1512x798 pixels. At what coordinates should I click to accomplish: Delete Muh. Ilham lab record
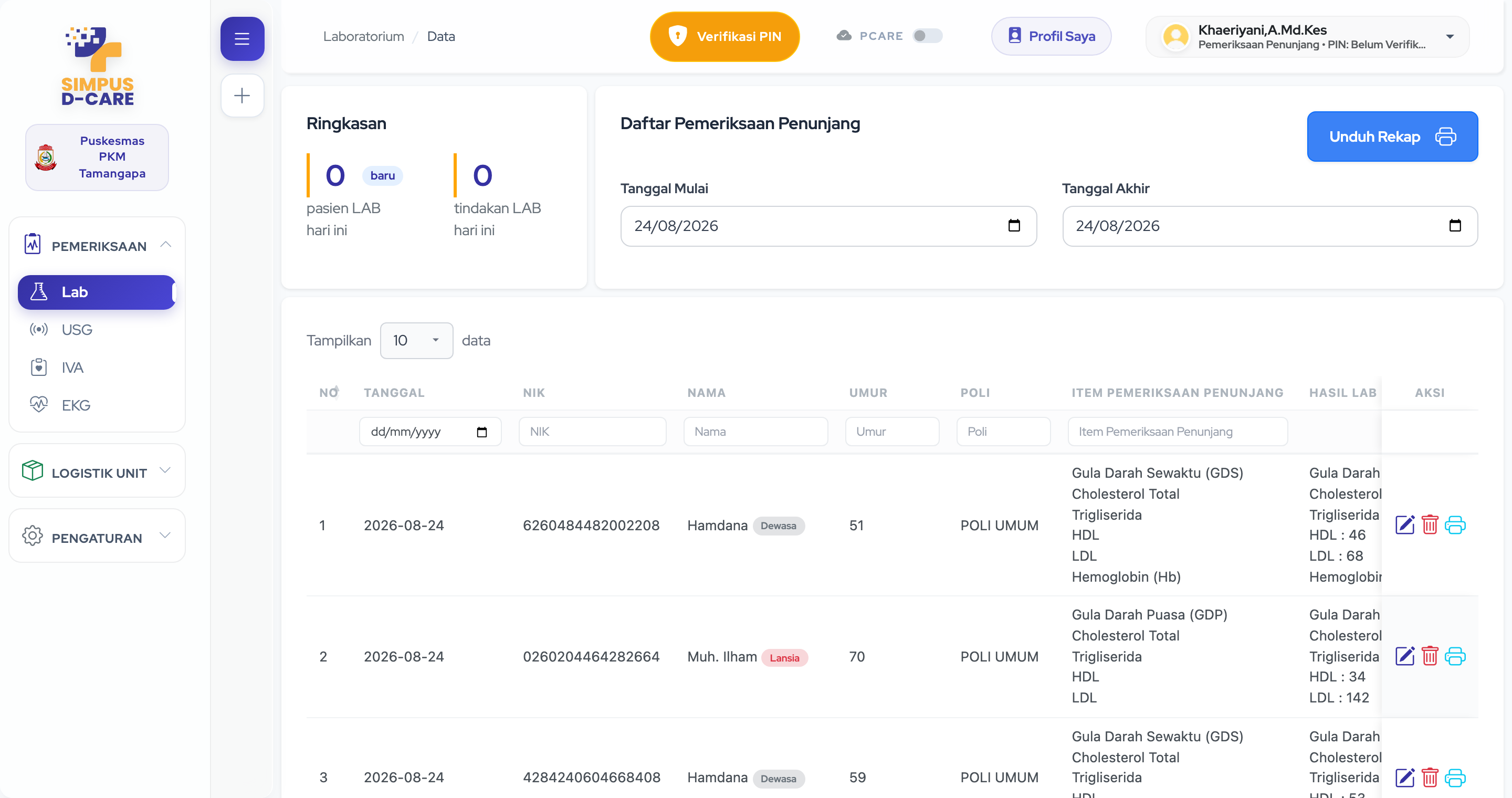[x=1430, y=656]
